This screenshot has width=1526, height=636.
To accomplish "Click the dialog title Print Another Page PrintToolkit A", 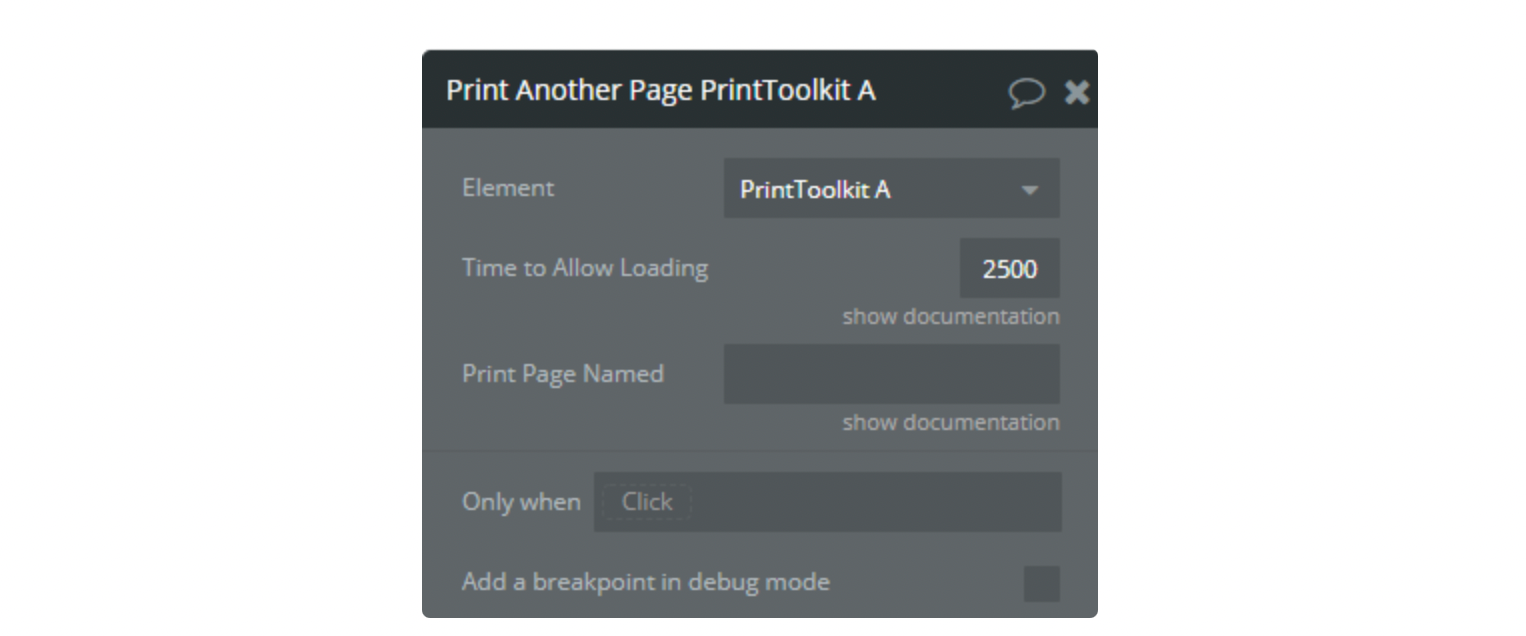I will (x=660, y=90).
